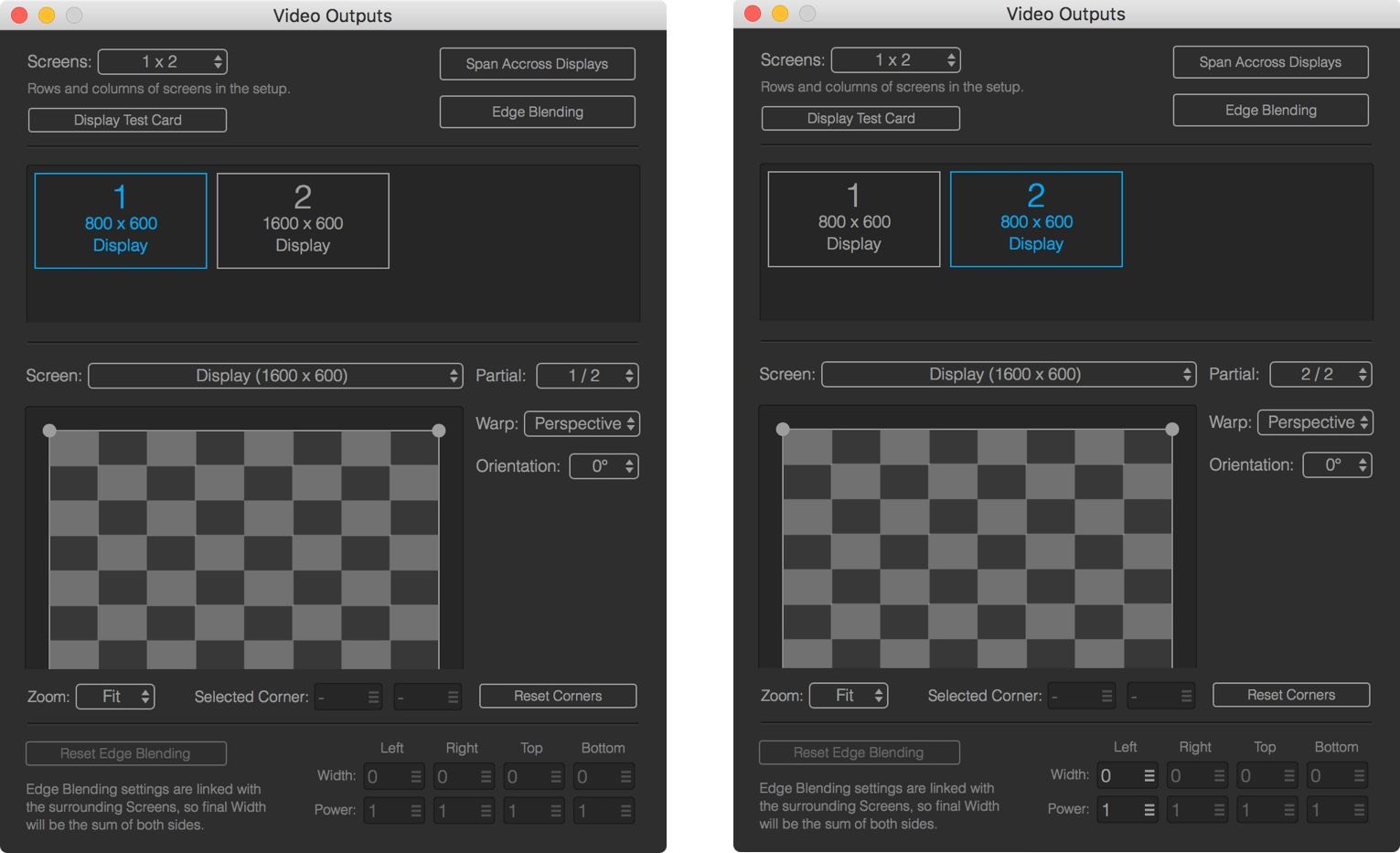Screen dimensions: 1400x853
Task: Click Left Width field in right window
Action: (1127, 775)
